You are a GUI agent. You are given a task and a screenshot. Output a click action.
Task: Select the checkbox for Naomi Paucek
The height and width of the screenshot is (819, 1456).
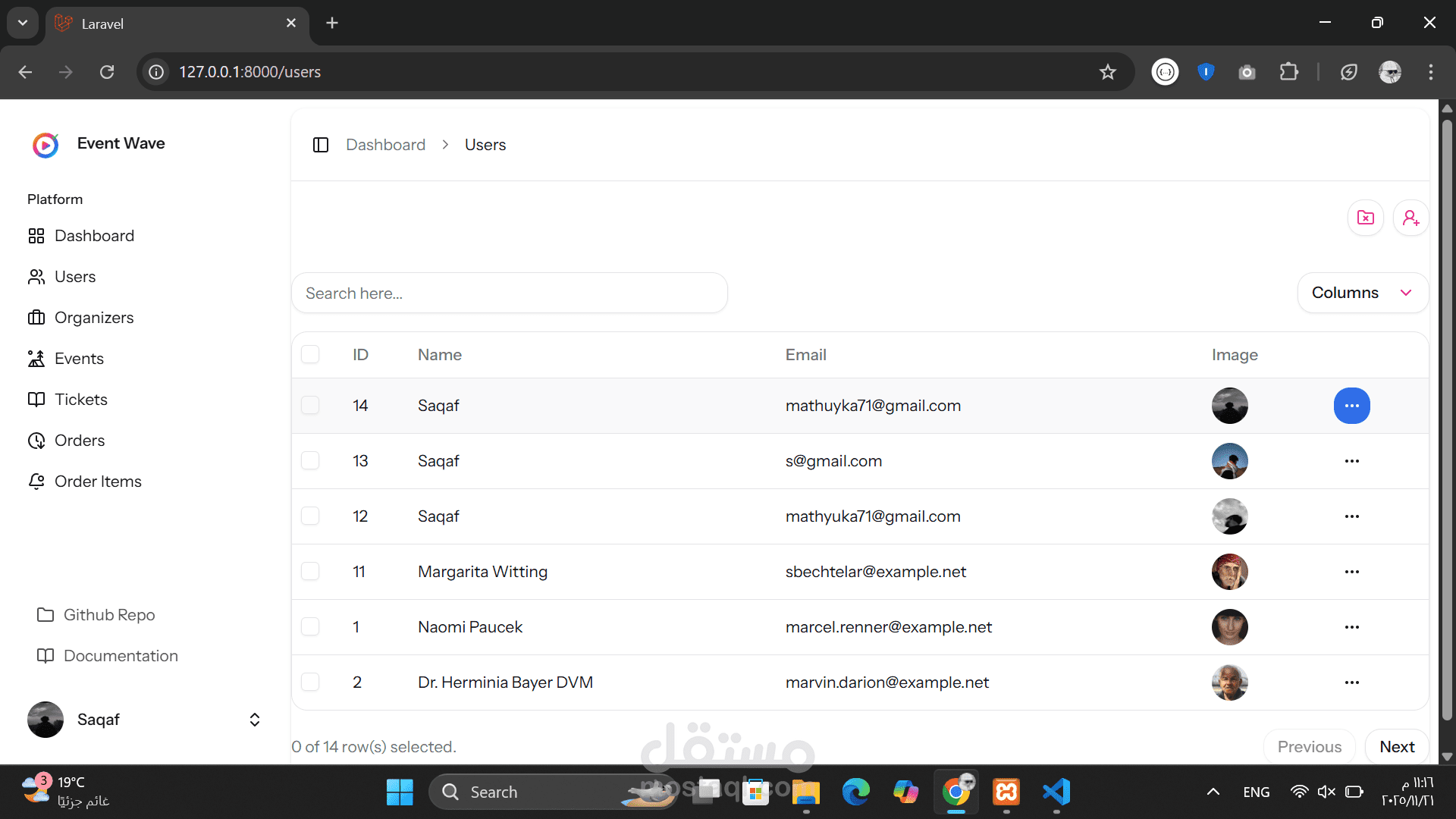click(310, 627)
